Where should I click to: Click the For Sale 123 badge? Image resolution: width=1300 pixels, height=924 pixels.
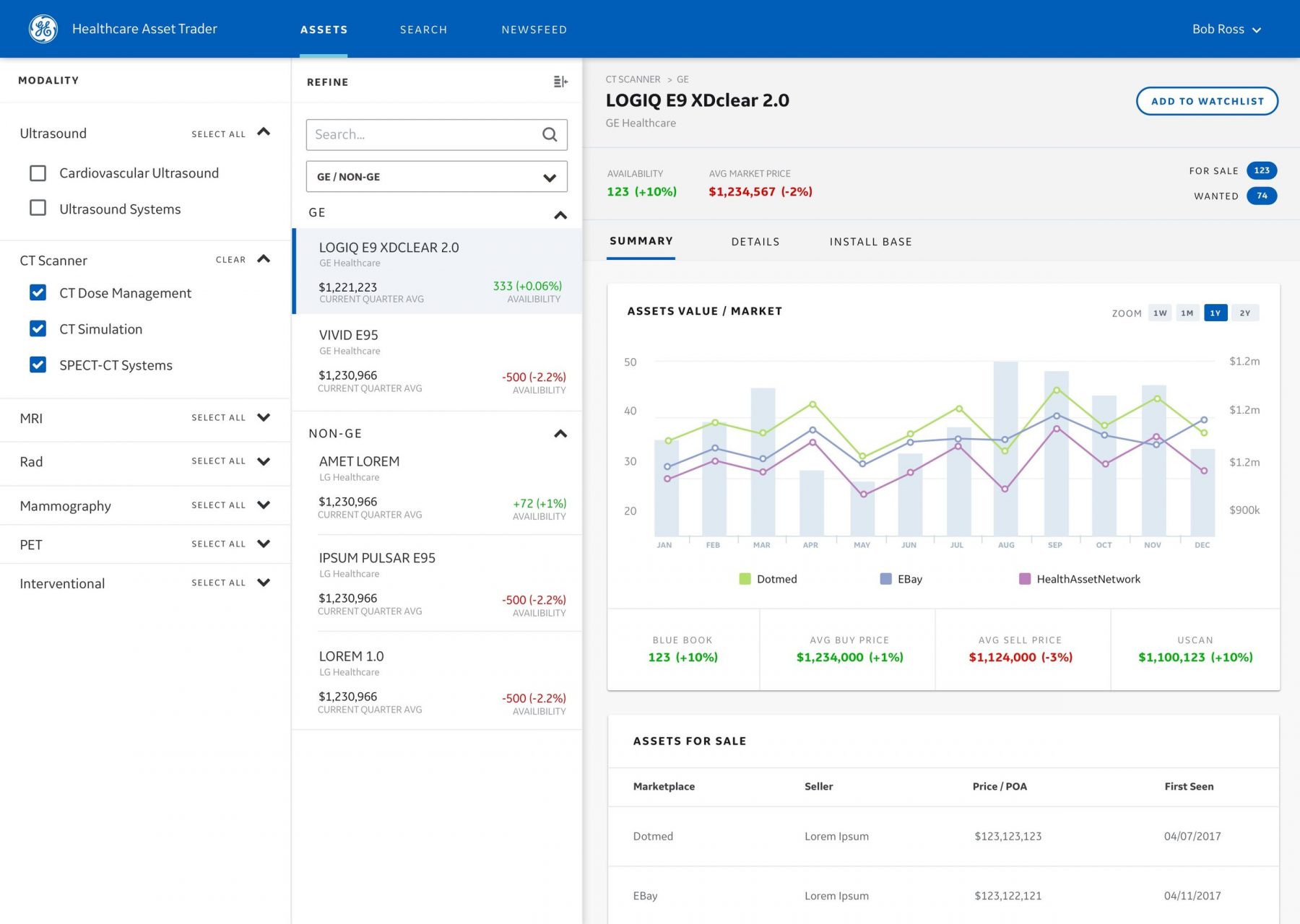coord(1262,170)
